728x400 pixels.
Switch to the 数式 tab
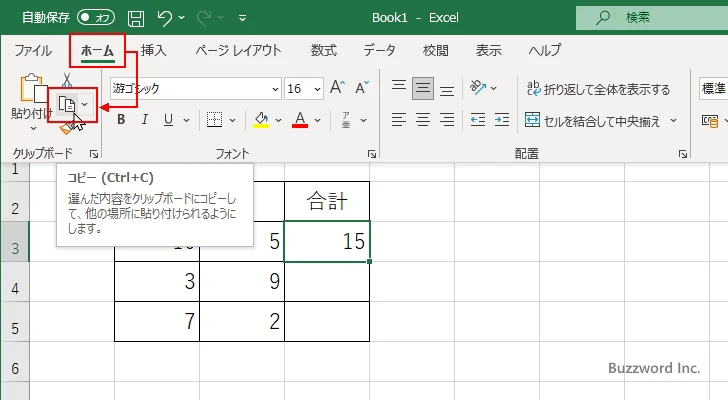(x=324, y=50)
